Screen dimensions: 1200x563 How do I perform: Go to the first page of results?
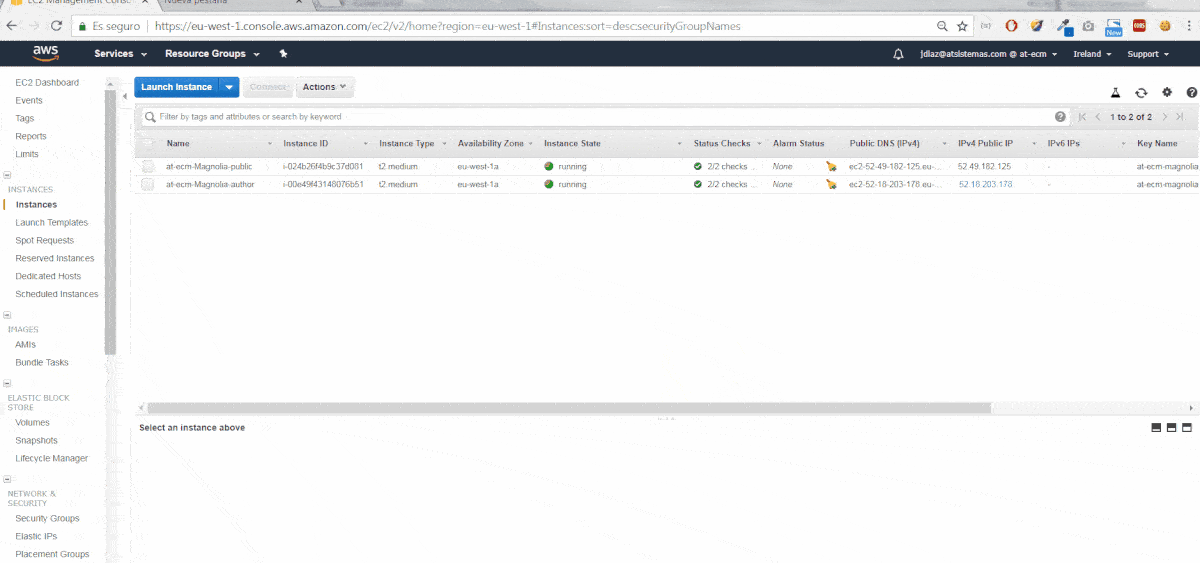[x=1083, y=117]
